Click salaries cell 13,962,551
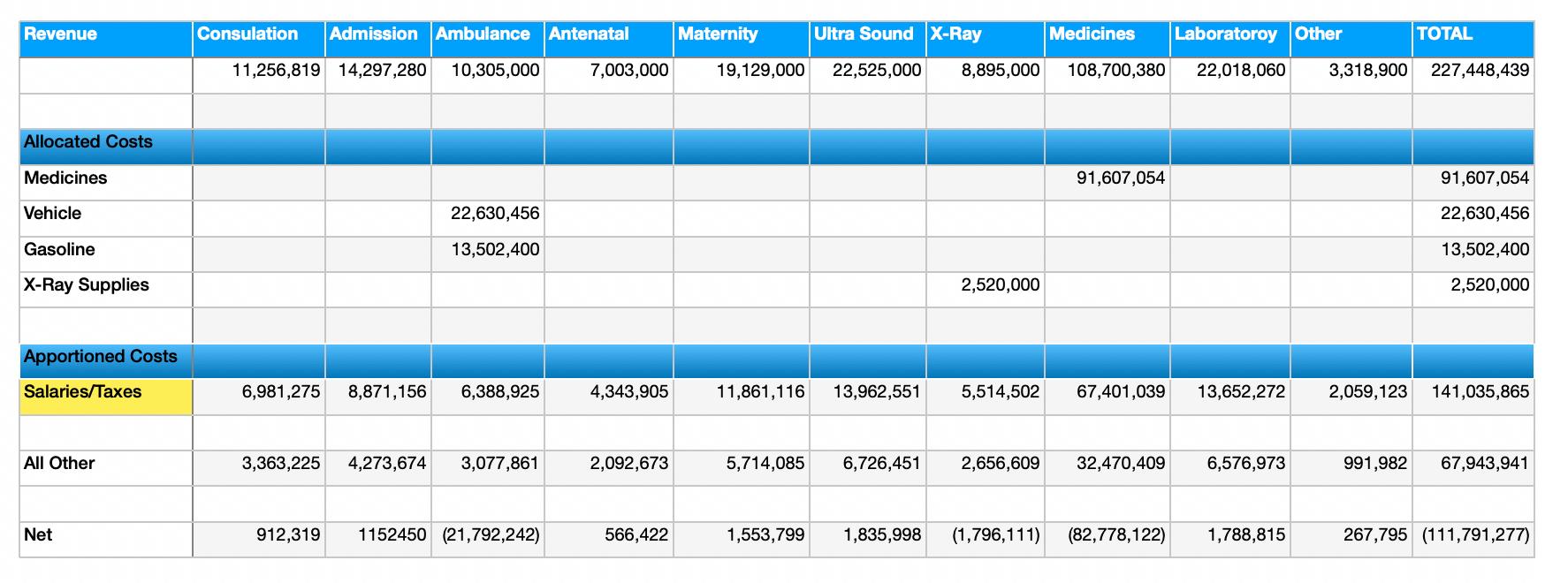This screenshot has width=1568, height=583. click(868, 397)
